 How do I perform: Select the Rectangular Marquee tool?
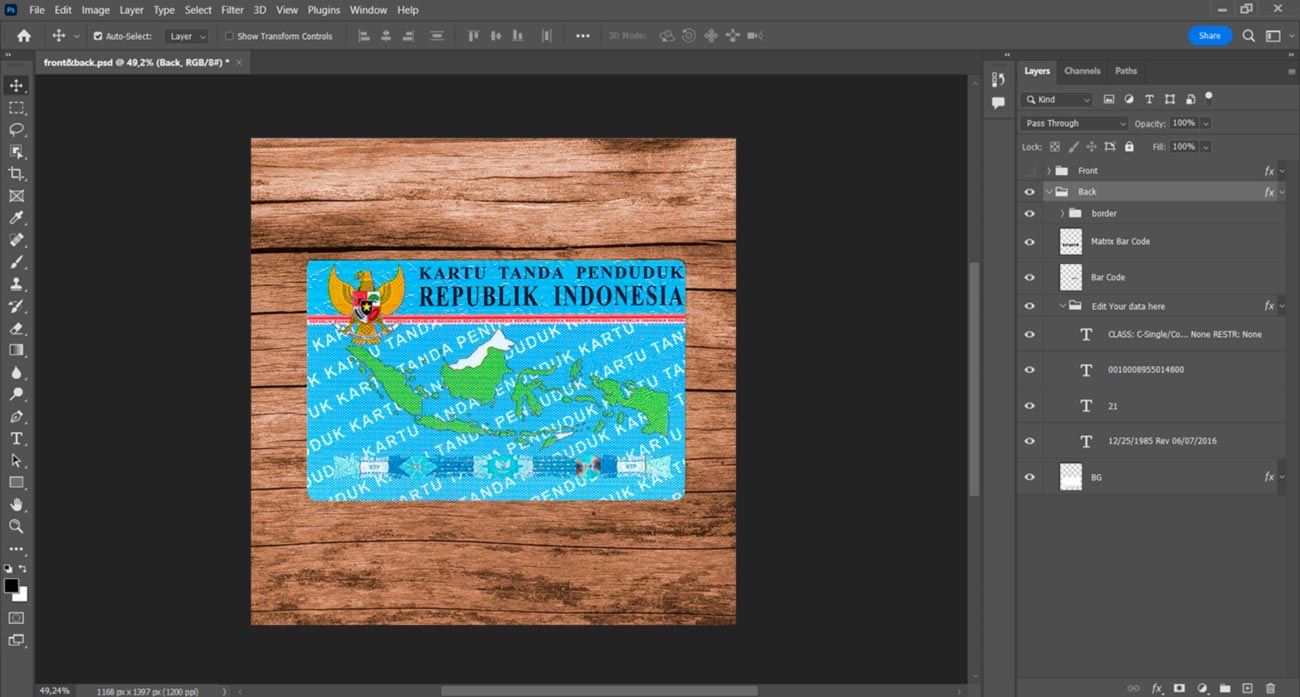coord(16,108)
